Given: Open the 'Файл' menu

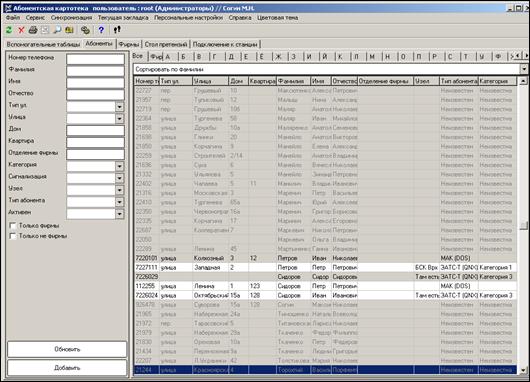Looking at the screenshot, I should [x=13, y=18].
